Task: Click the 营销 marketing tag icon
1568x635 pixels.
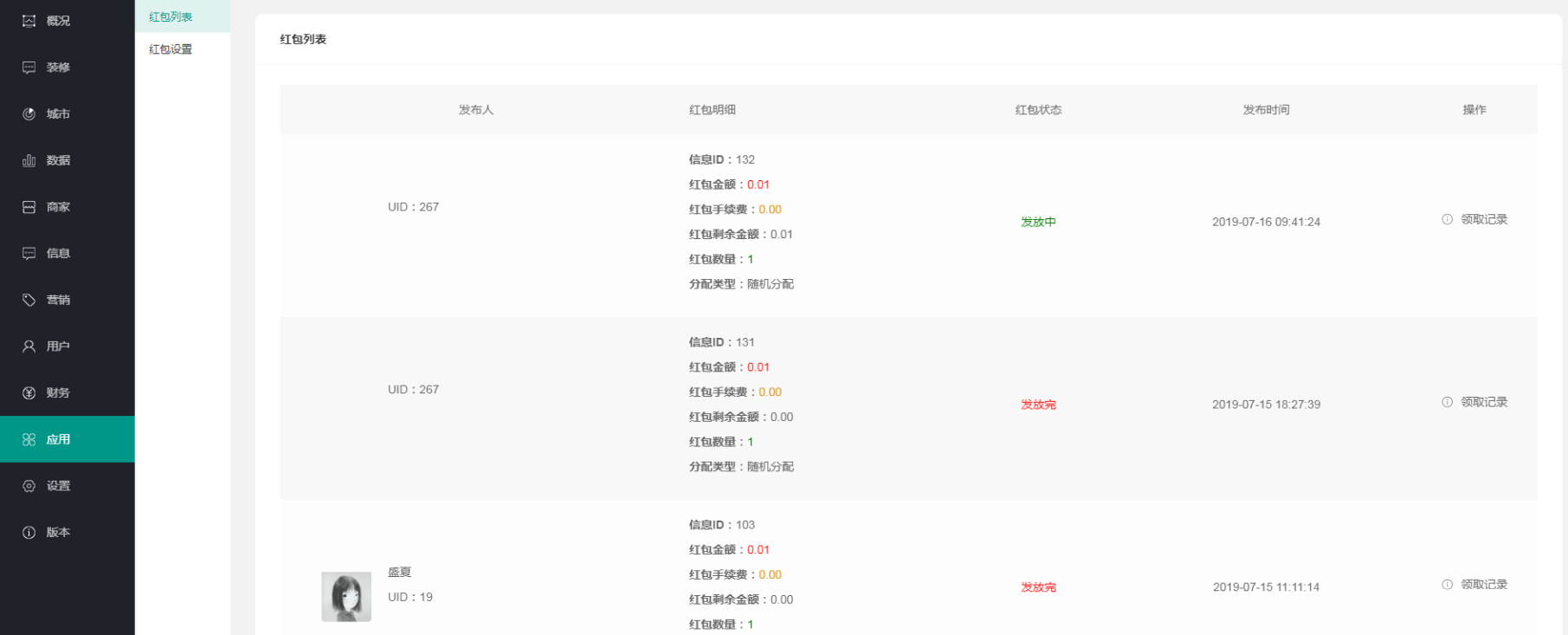Action: click(x=29, y=300)
